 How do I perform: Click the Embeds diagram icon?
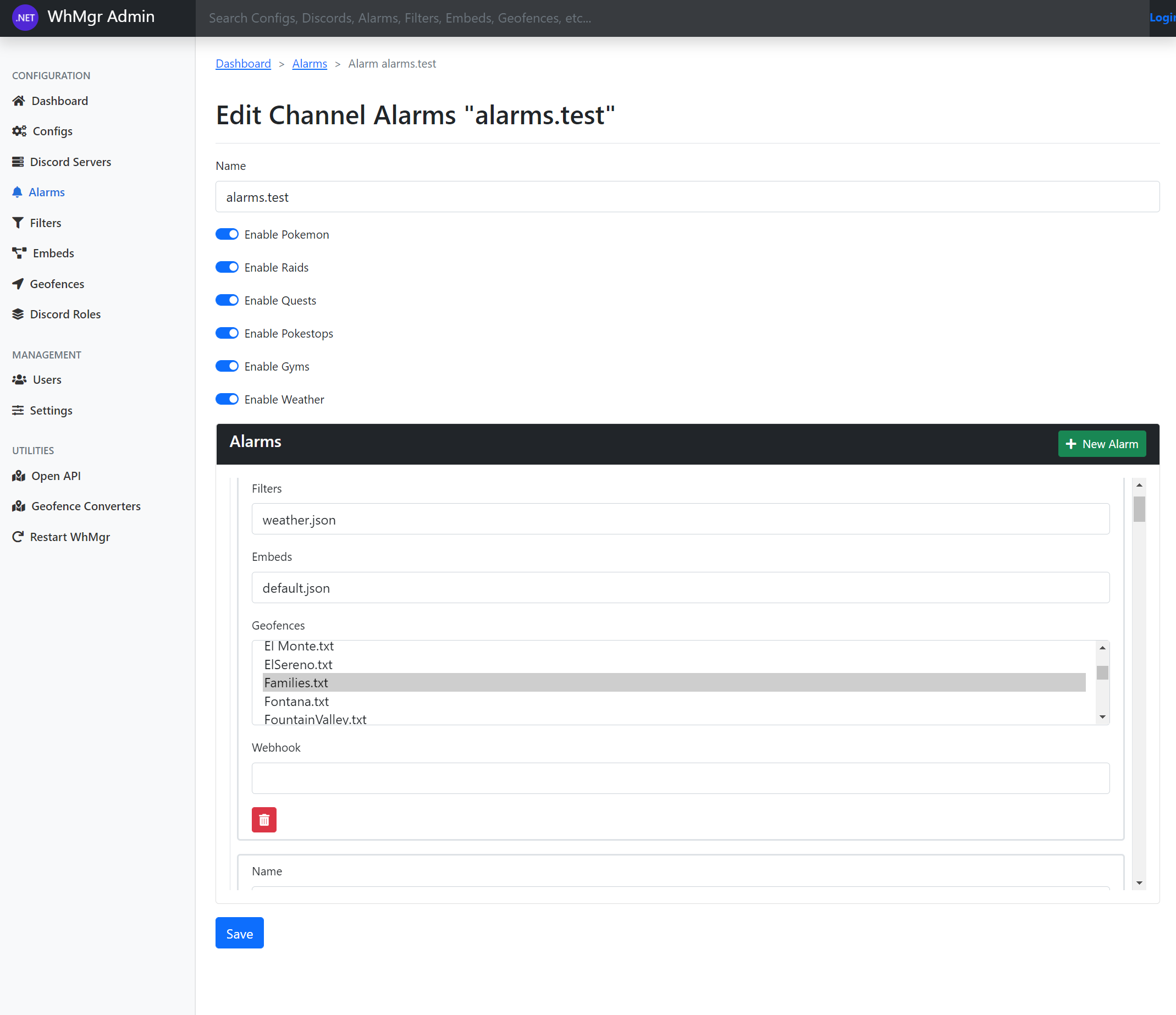point(19,253)
